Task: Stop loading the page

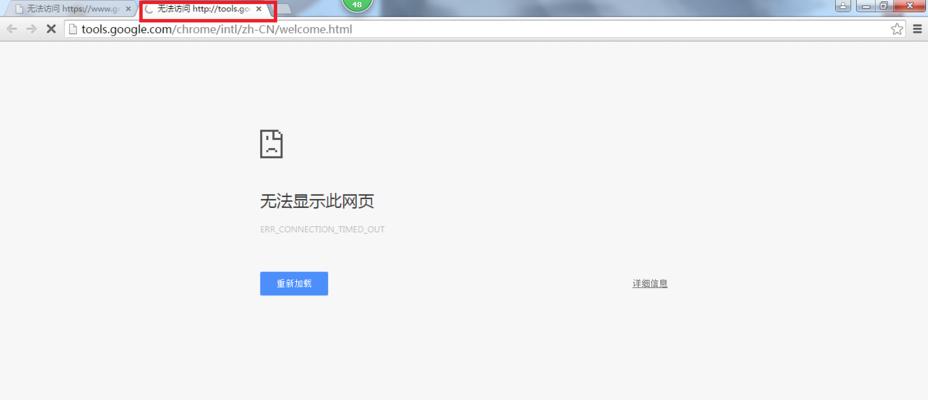Action: click(x=51, y=28)
